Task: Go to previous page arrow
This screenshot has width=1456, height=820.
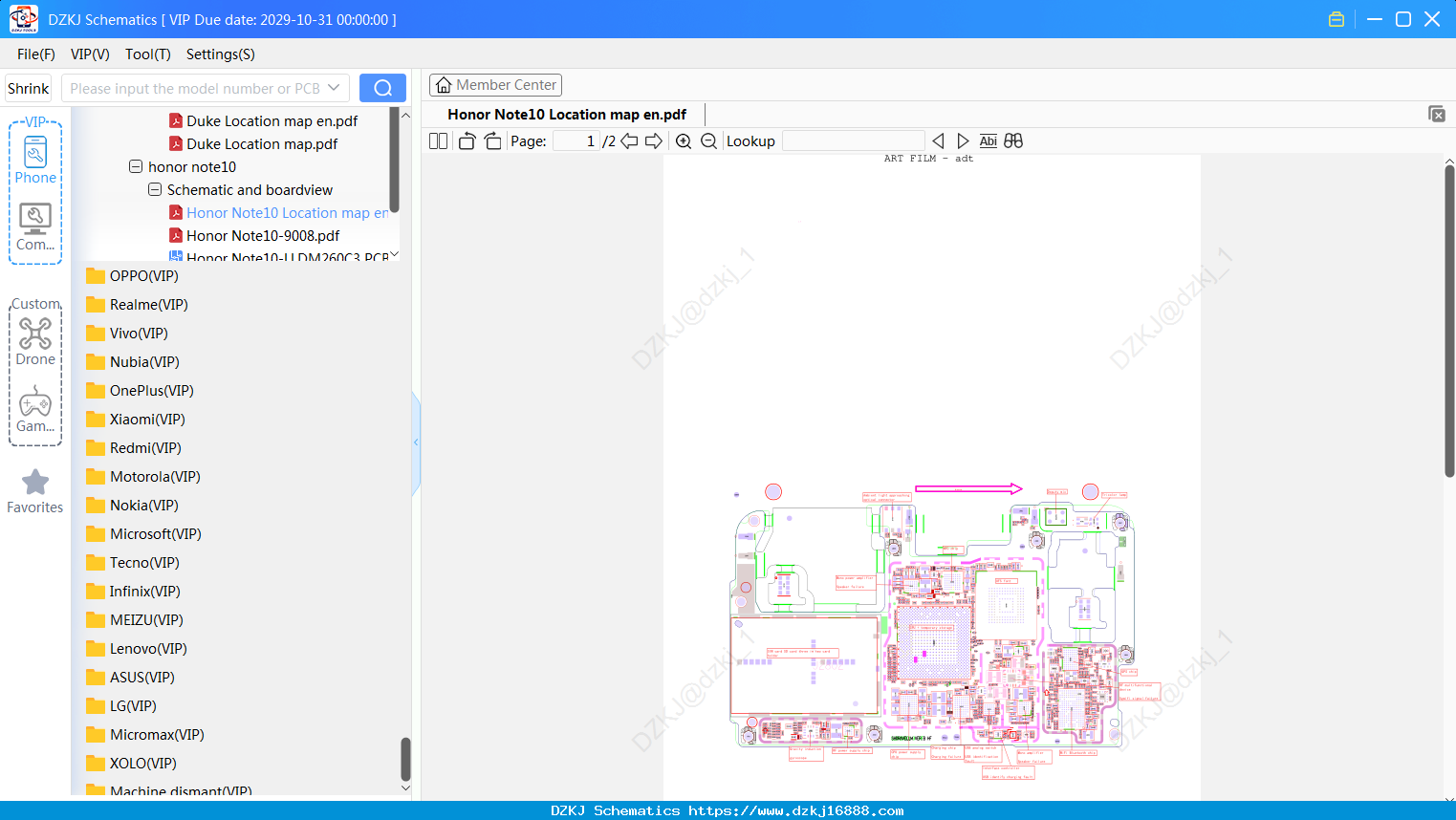Action: 629,140
